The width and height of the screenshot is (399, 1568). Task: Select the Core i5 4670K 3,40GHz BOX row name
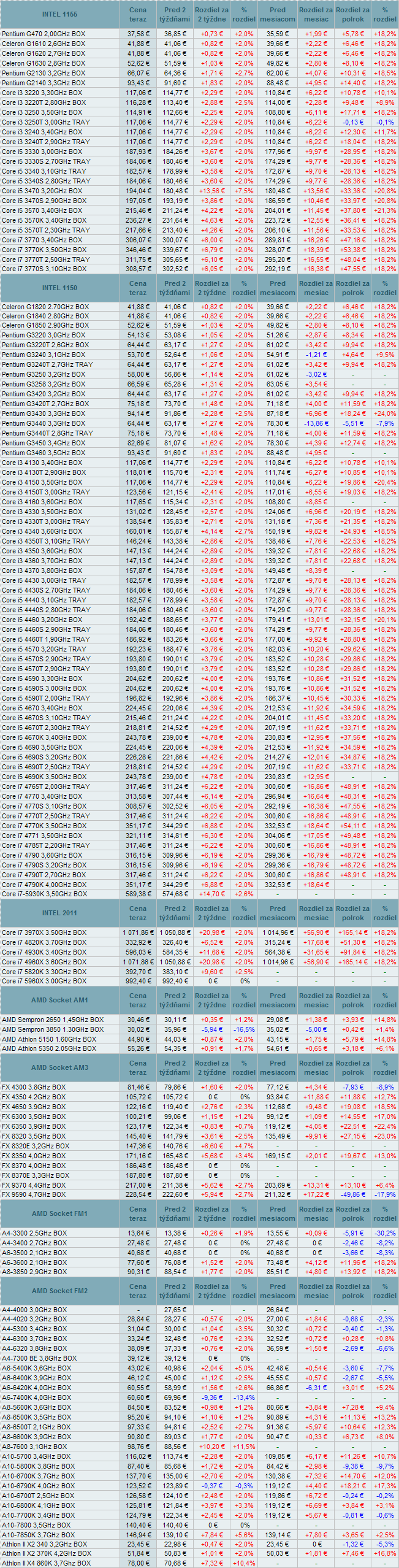[x=44, y=737]
